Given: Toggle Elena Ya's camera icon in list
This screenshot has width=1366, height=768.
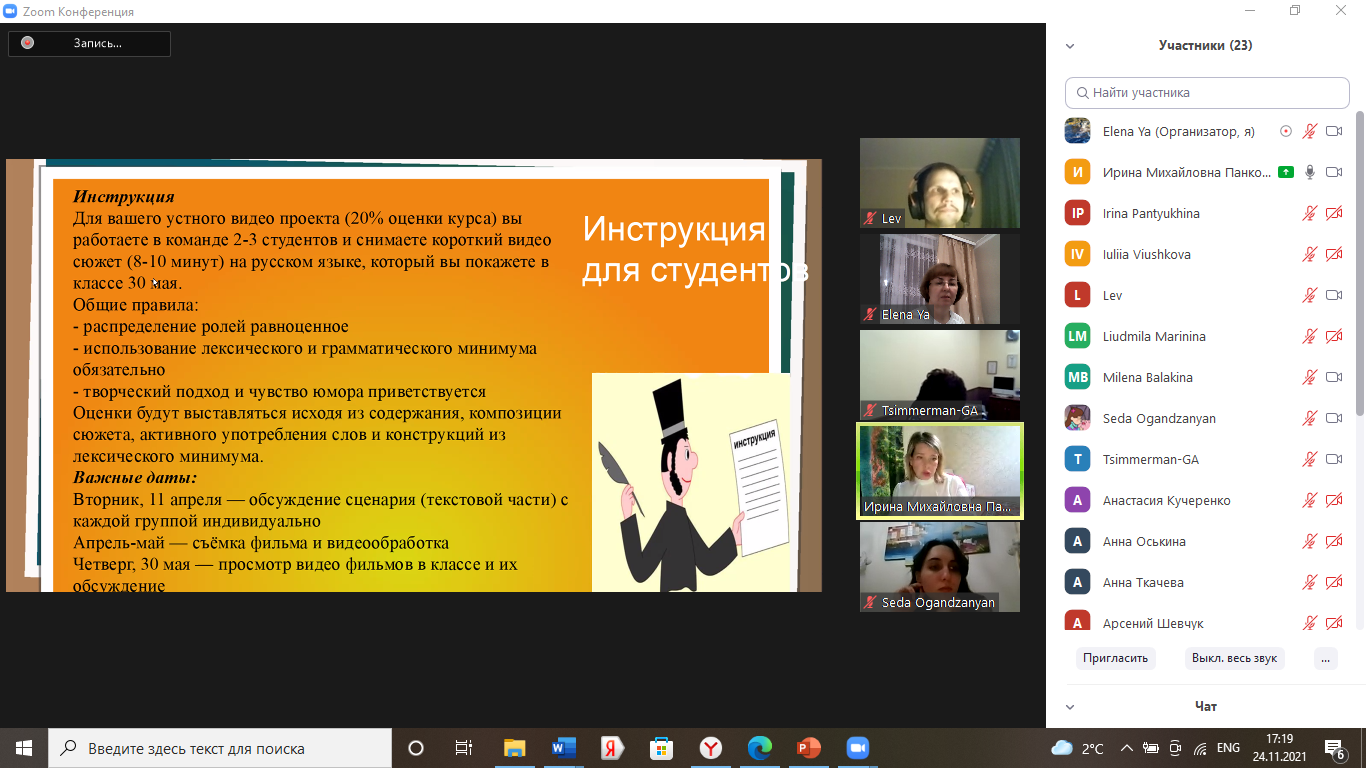Looking at the screenshot, I should [1333, 131].
